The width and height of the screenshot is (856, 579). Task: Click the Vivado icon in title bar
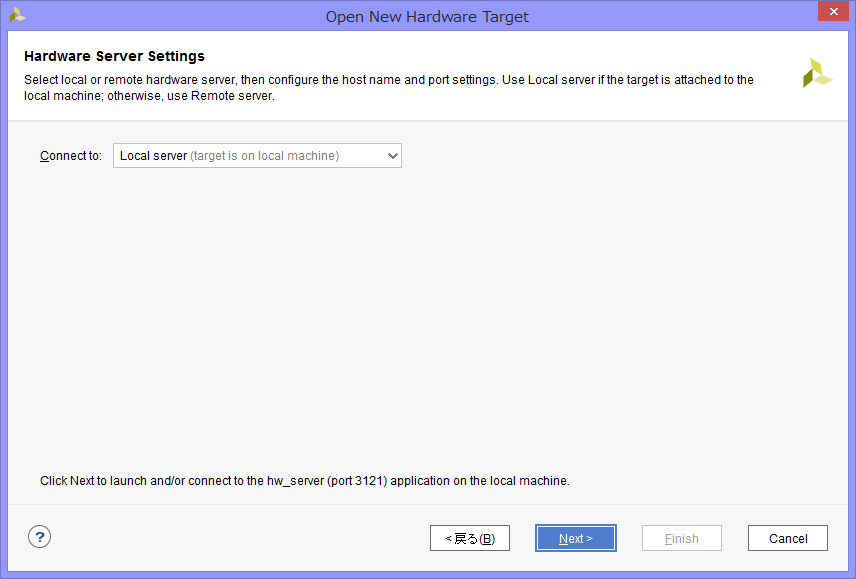pyautogui.click(x=17, y=15)
